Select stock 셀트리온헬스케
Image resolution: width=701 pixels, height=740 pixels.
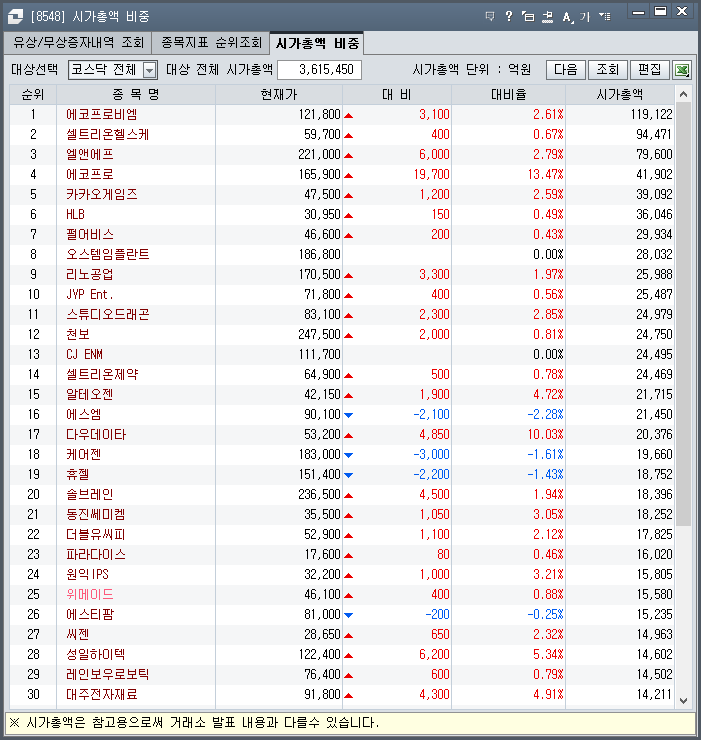pyautogui.click(x=108, y=135)
